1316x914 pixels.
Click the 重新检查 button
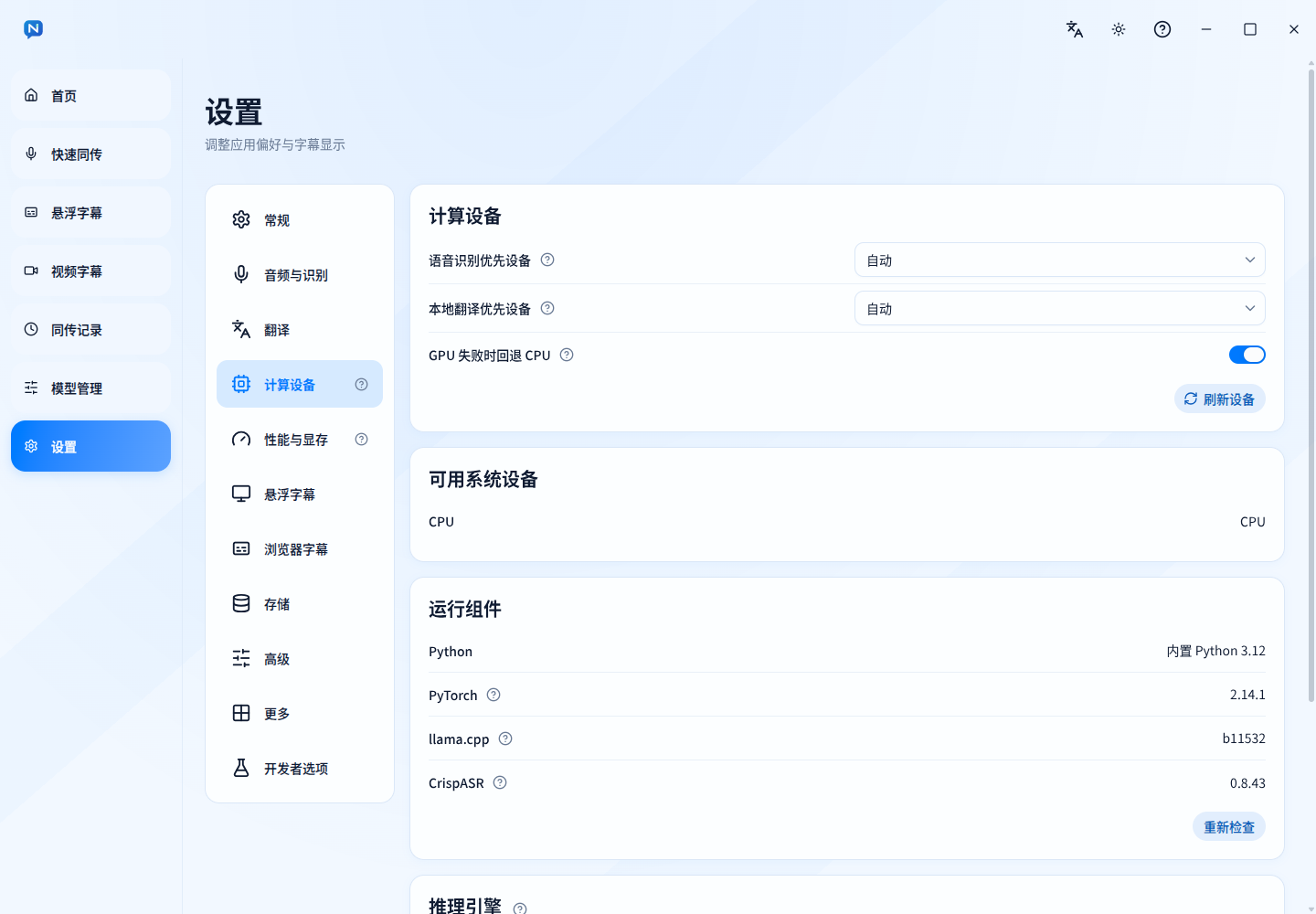[1229, 826]
